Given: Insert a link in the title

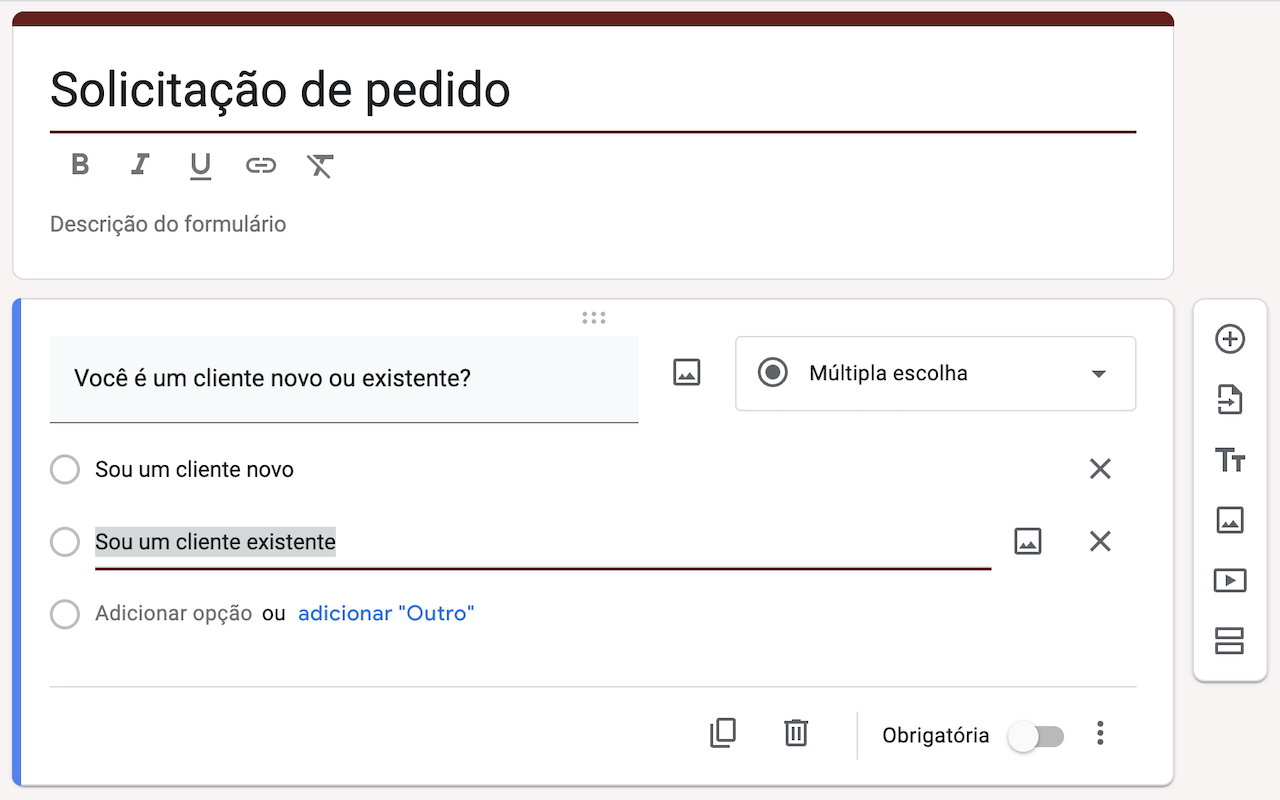Looking at the screenshot, I should click(x=261, y=165).
